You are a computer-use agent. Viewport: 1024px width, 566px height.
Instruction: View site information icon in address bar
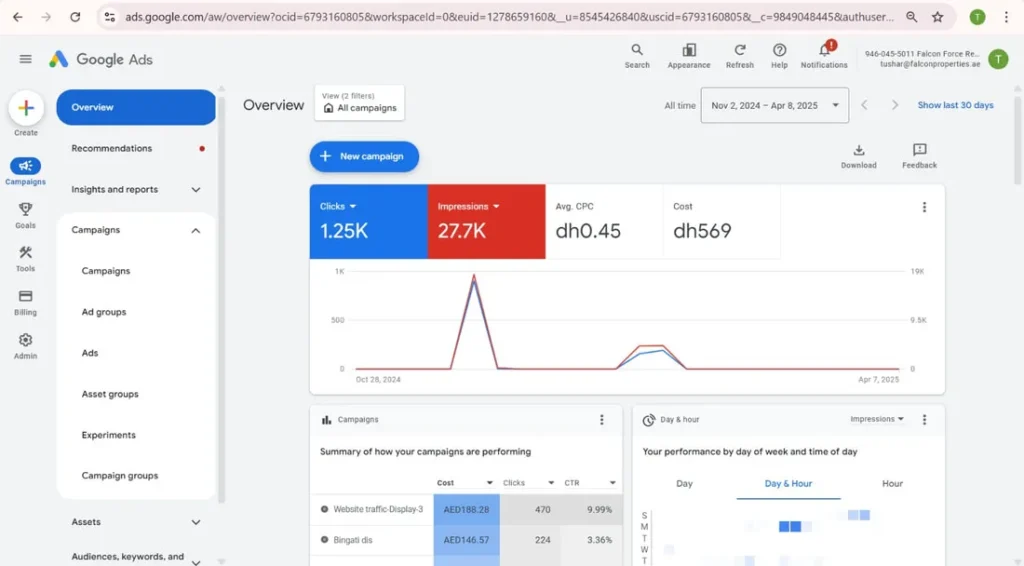pos(110,17)
